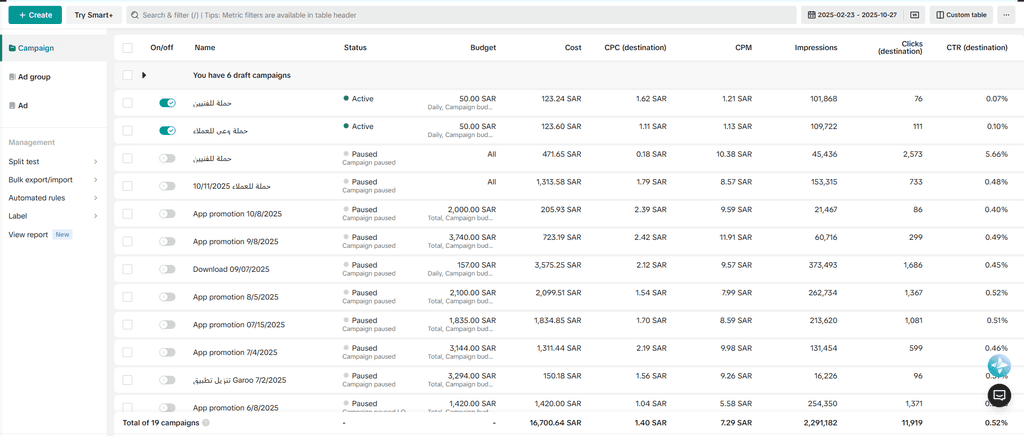Click the search magnifier icon

coord(134,15)
